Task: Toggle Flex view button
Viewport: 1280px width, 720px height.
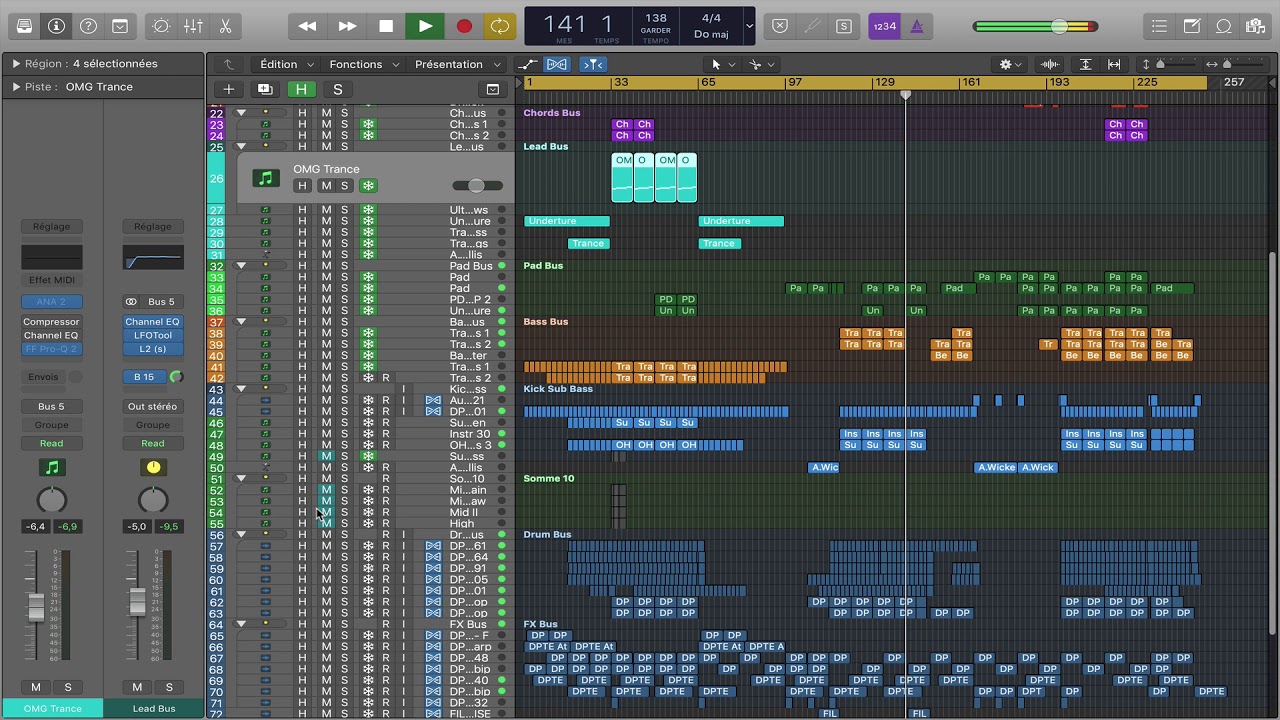Action: (x=557, y=64)
